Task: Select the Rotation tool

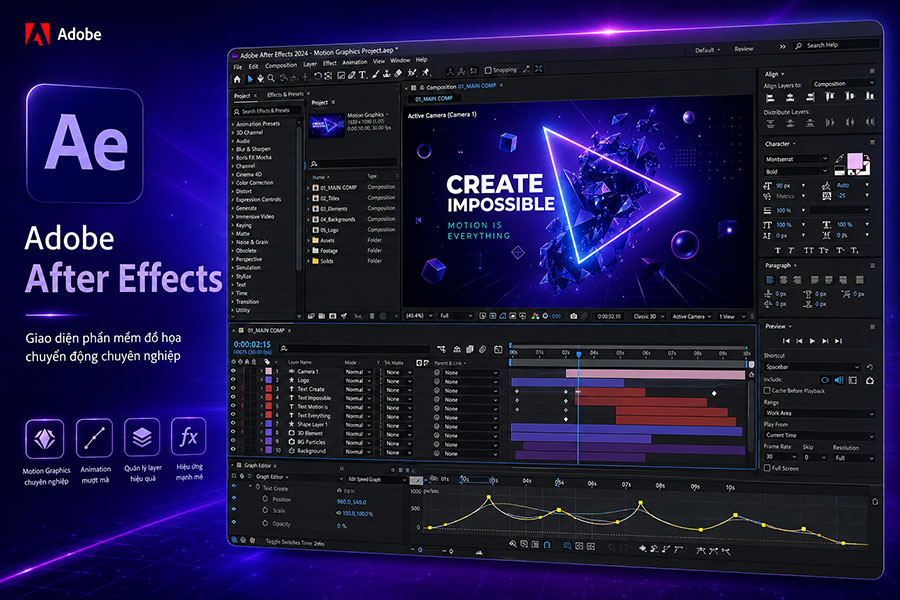Action: [x=317, y=76]
